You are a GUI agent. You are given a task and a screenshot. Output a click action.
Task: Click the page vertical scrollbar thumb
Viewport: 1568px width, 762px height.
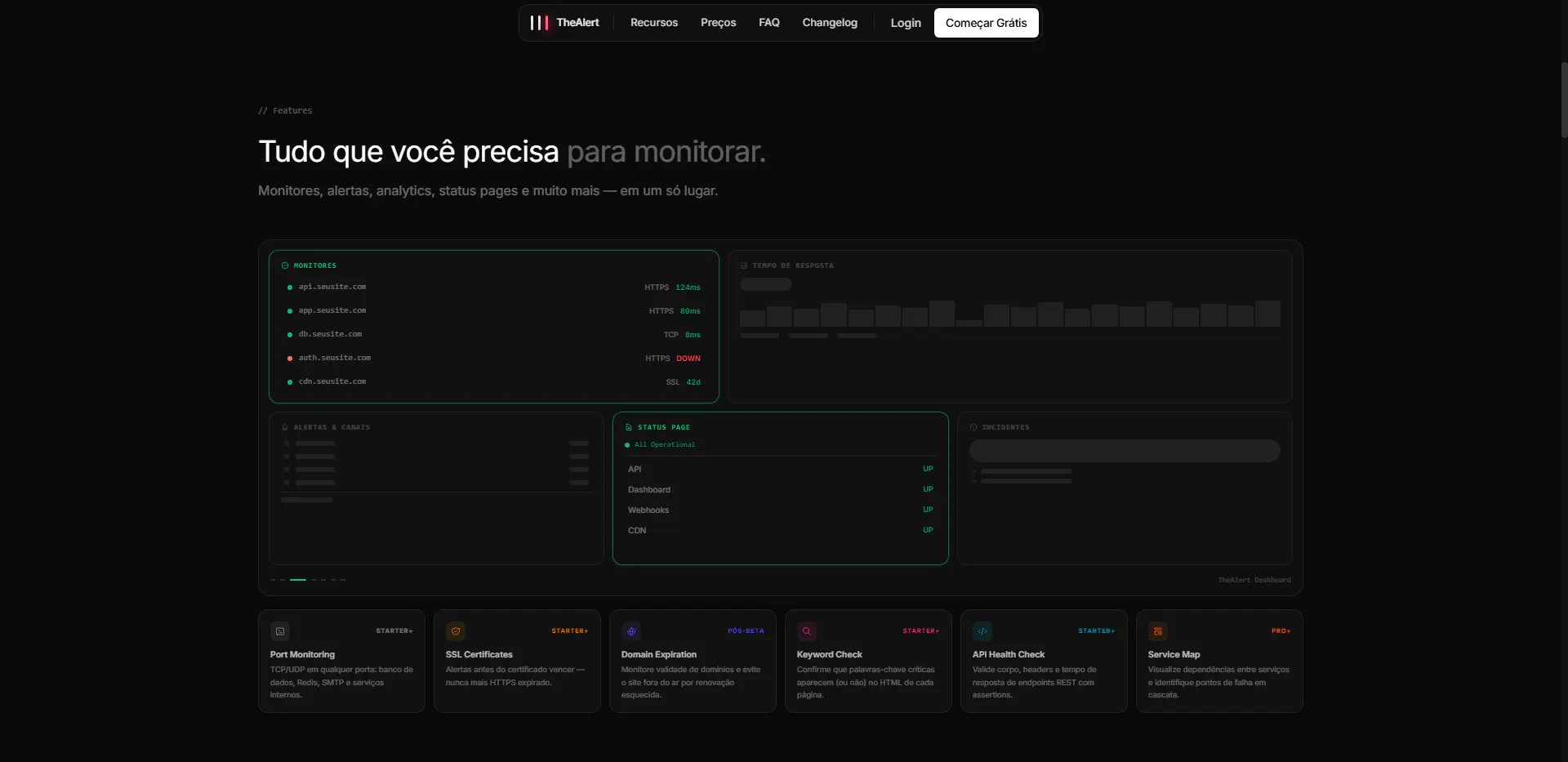point(1564,100)
